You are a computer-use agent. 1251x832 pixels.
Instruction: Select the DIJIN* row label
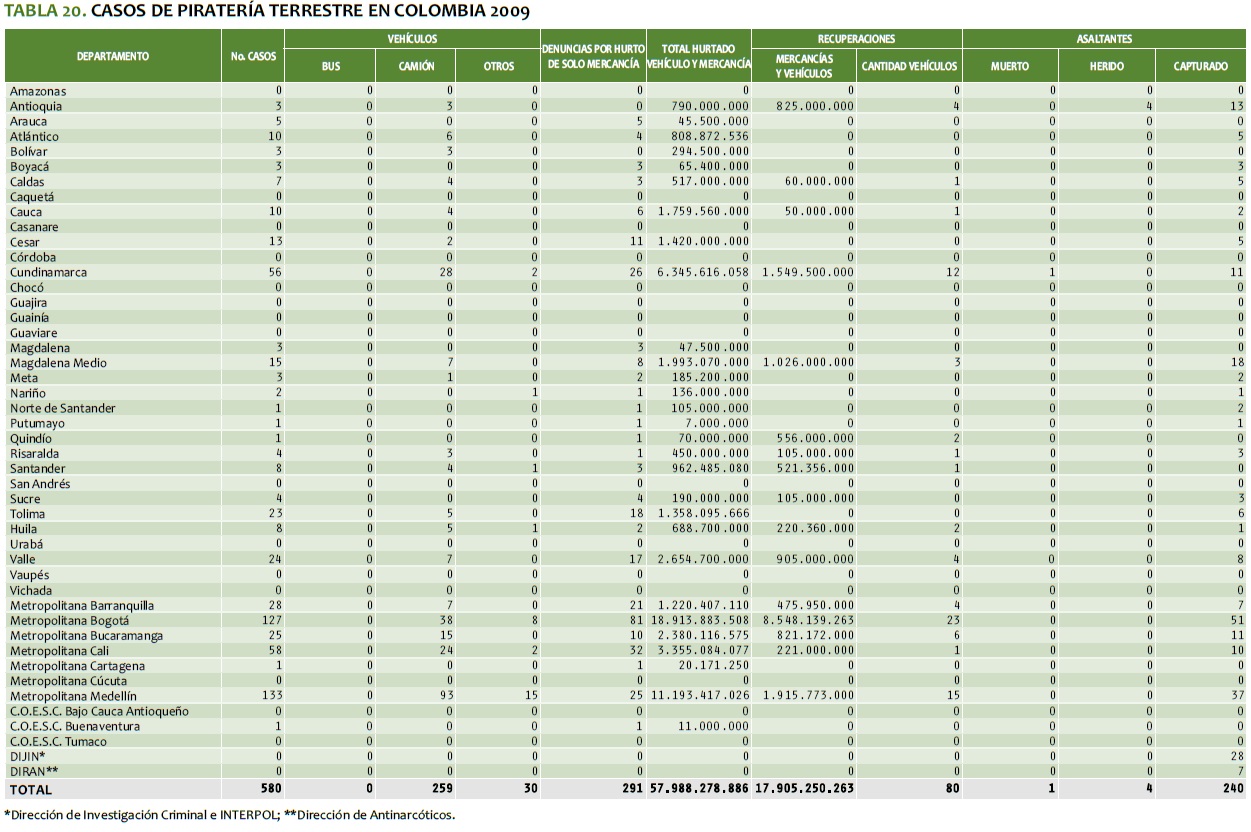pyautogui.click(x=27, y=756)
